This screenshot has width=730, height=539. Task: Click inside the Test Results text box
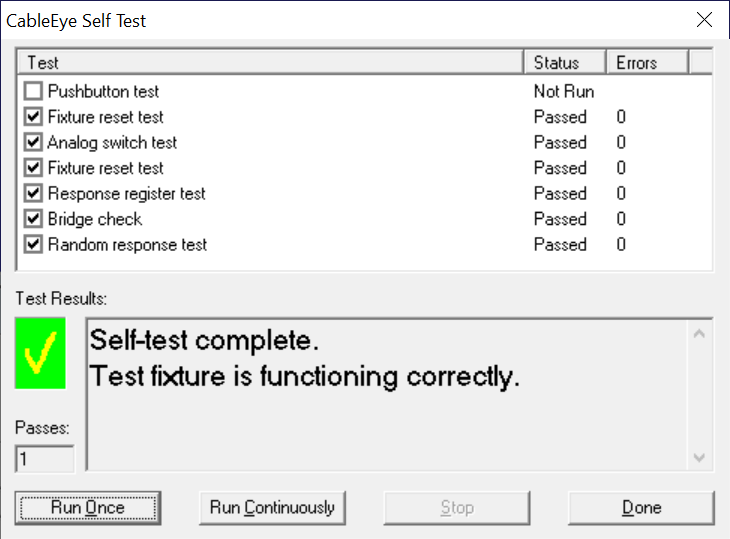point(387,395)
